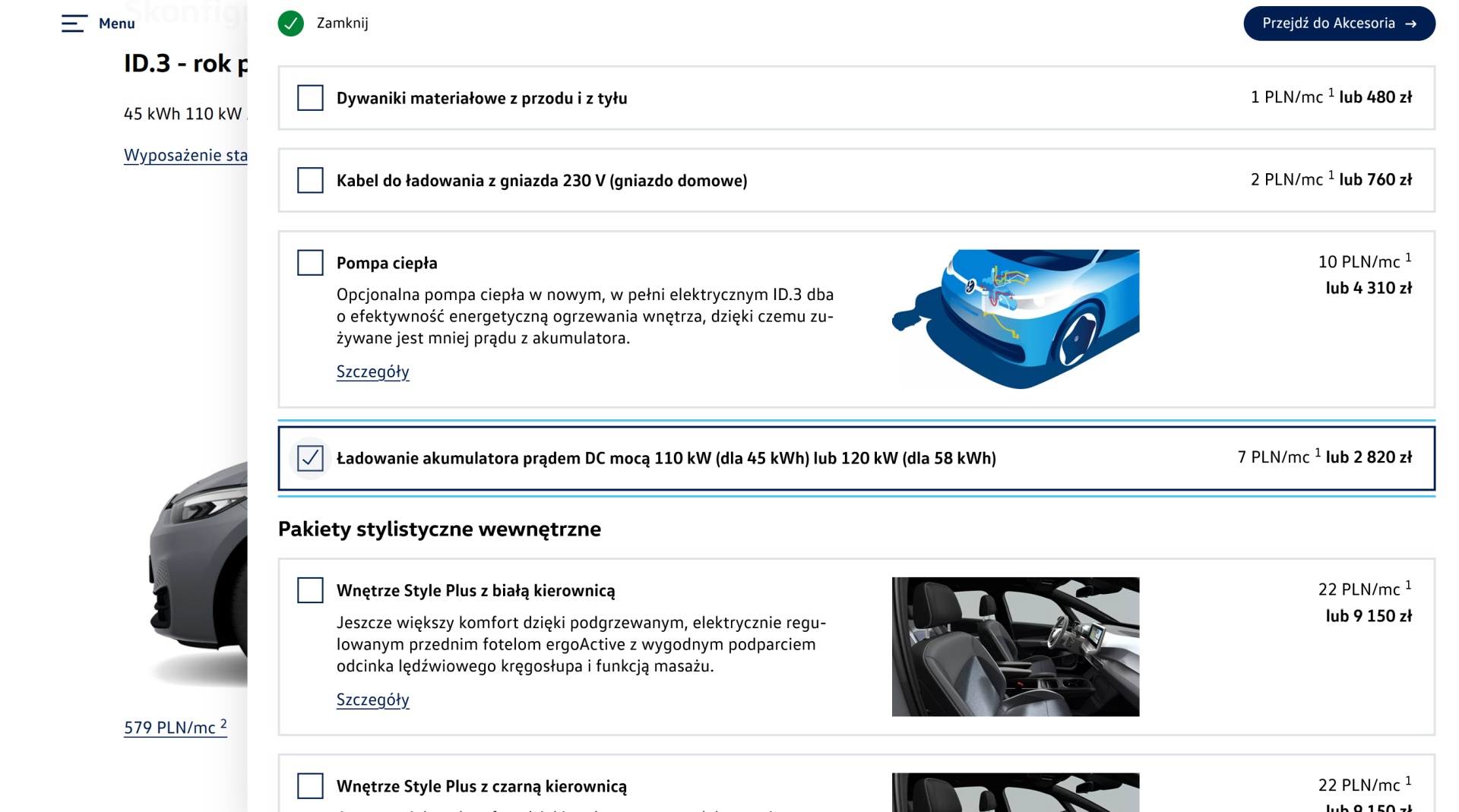Click the Pakiety stylistyczne wewnętrzne heading
This screenshot has height=812, width=1459.
(x=439, y=529)
